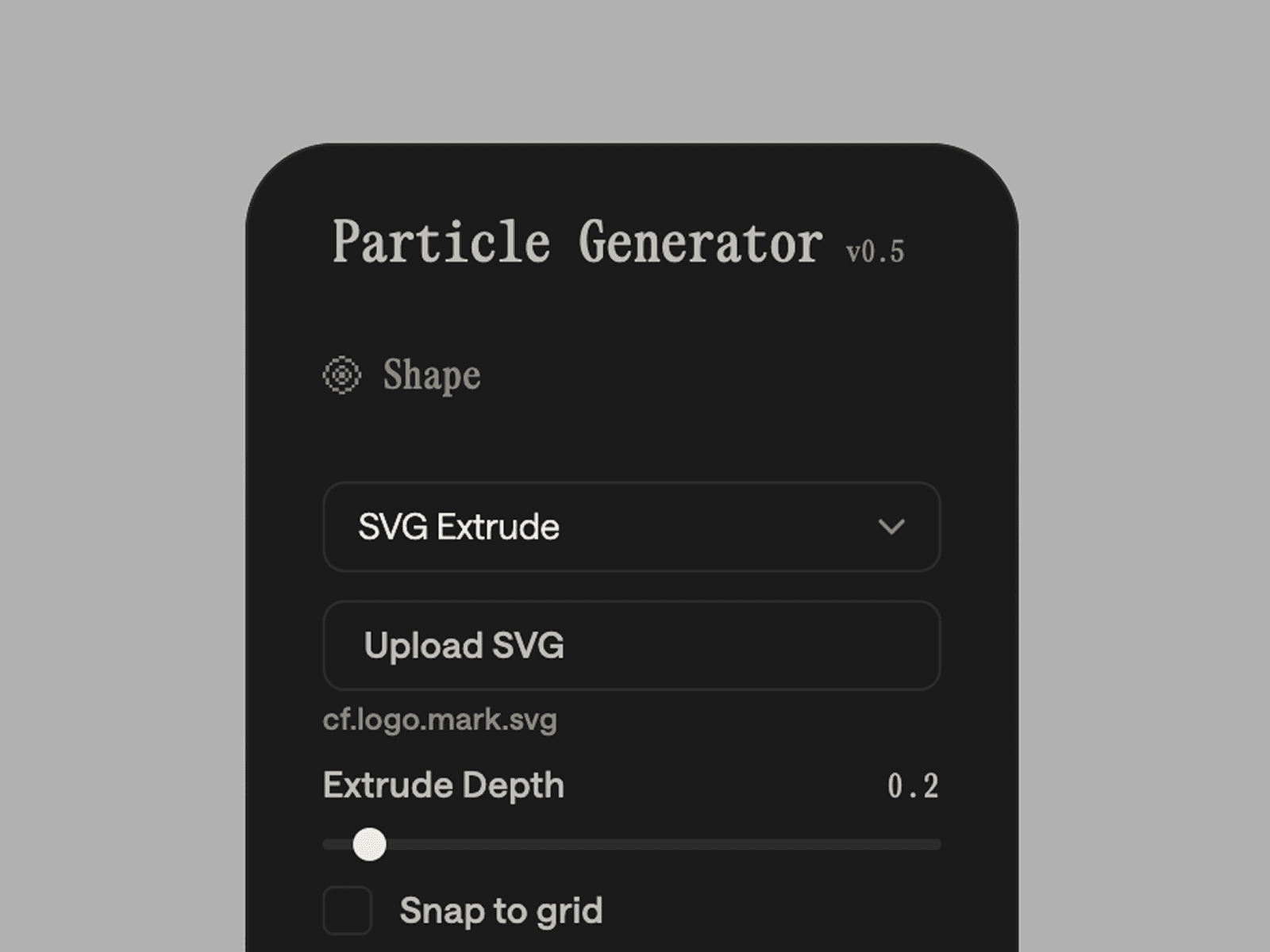
Task: Open the SVG Extrude shape type selector
Action: [x=631, y=527]
